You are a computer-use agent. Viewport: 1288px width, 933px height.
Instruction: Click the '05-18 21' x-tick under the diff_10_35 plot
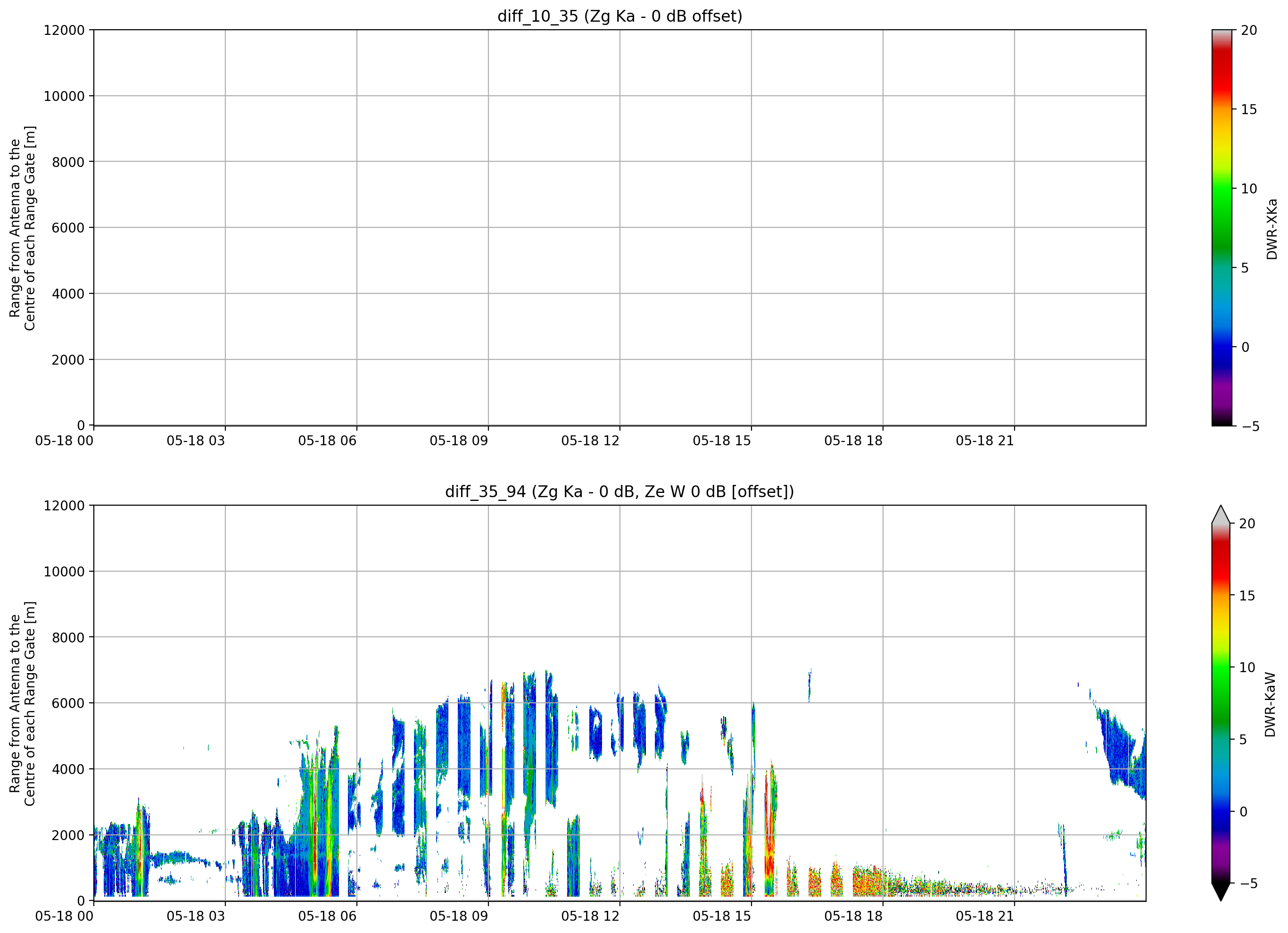(985, 441)
